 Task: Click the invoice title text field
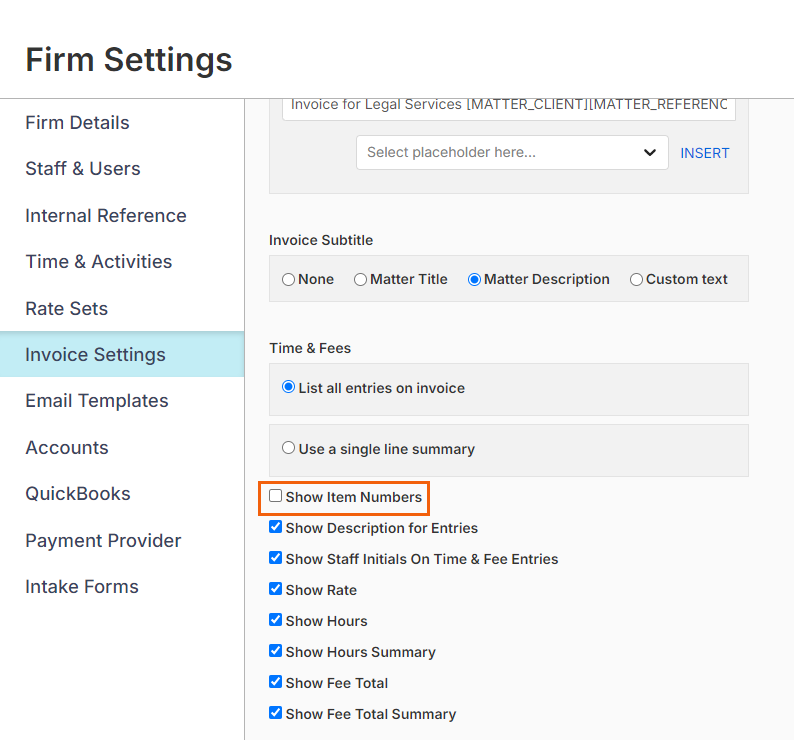509,107
